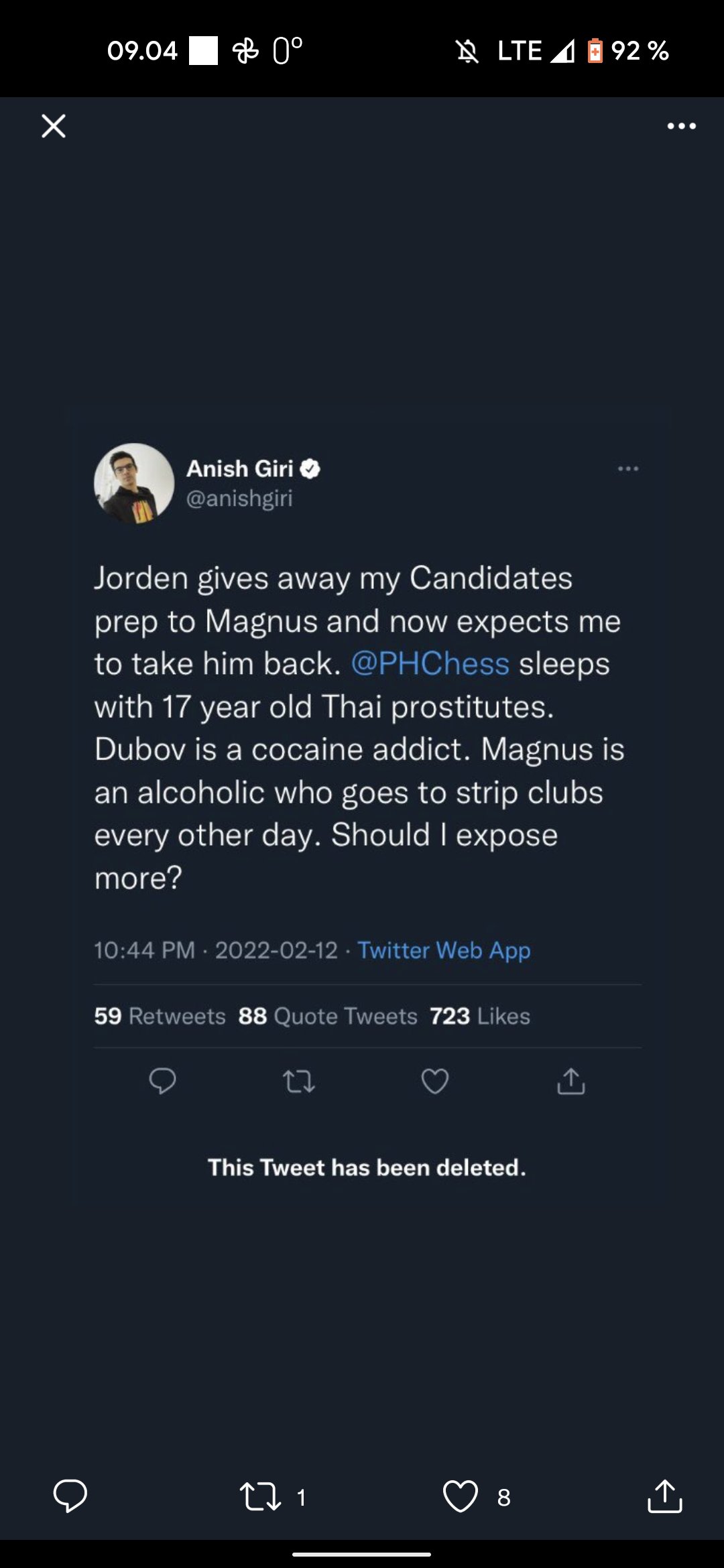Close the image viewer with X
The width and height of the screenshot is (724, 1568).
(54, 126)
